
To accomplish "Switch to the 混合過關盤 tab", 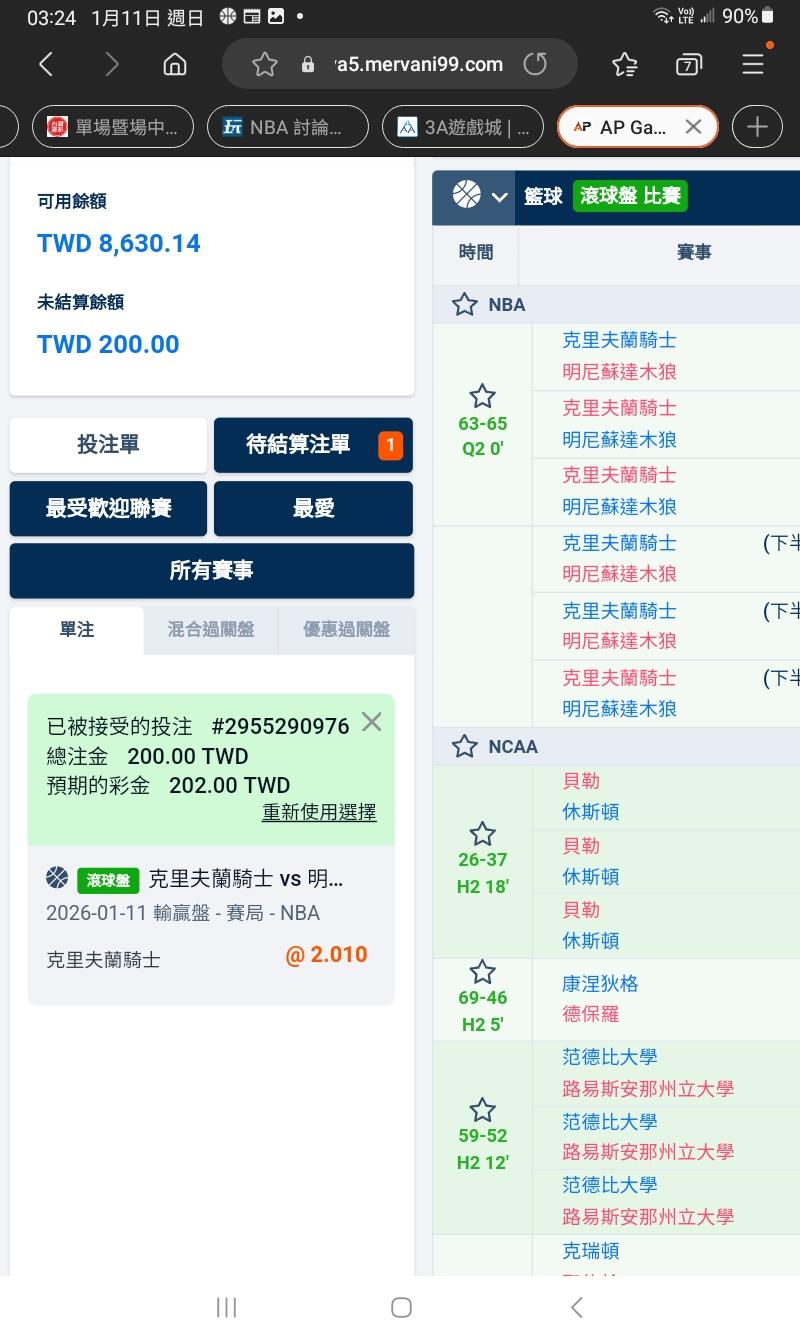I will [210, 630].
